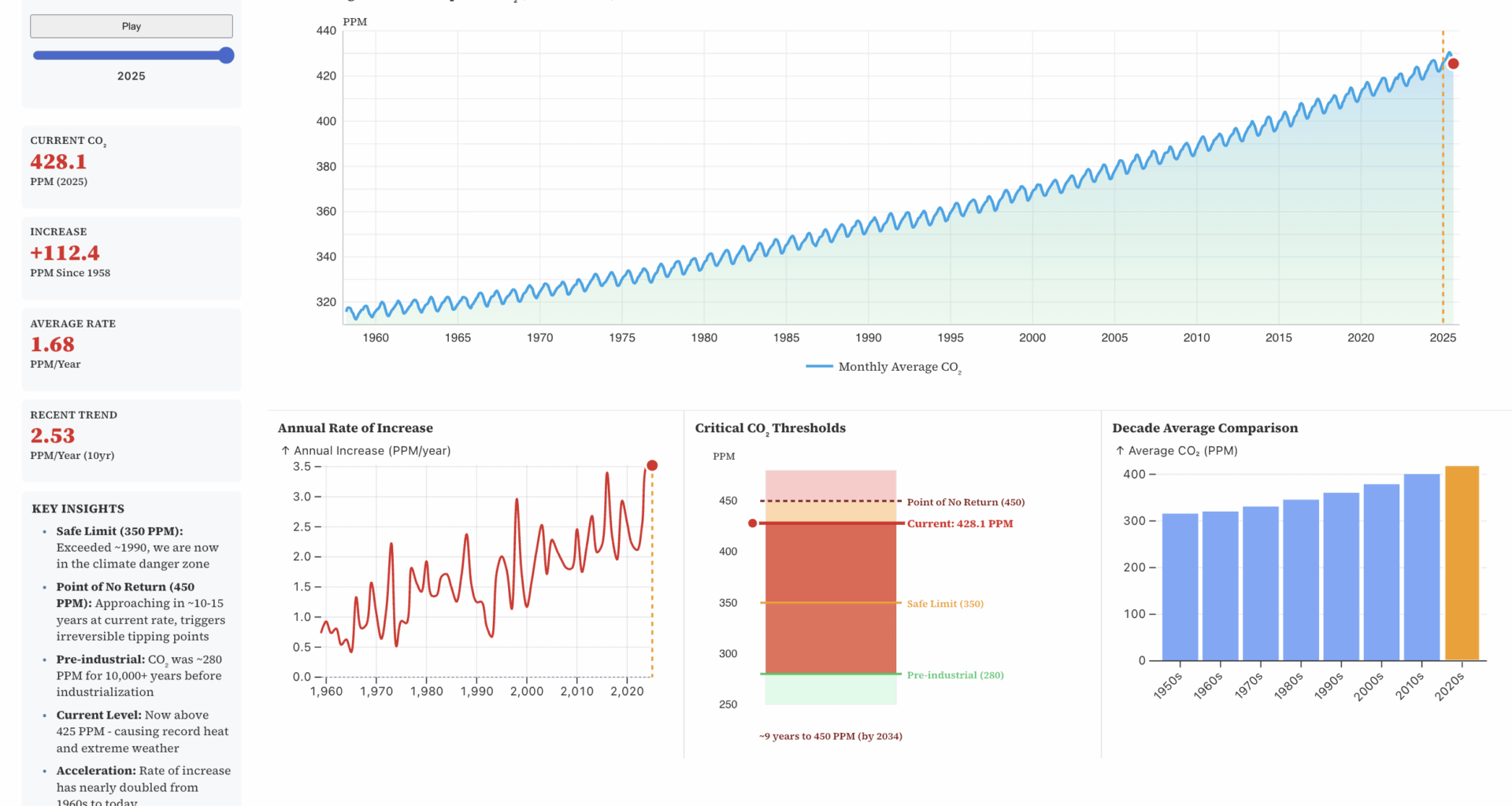Viewport: 1512px width, 806px height.
Task: Click the Point of No Return (450) label
Action: [x=965, y=502]
